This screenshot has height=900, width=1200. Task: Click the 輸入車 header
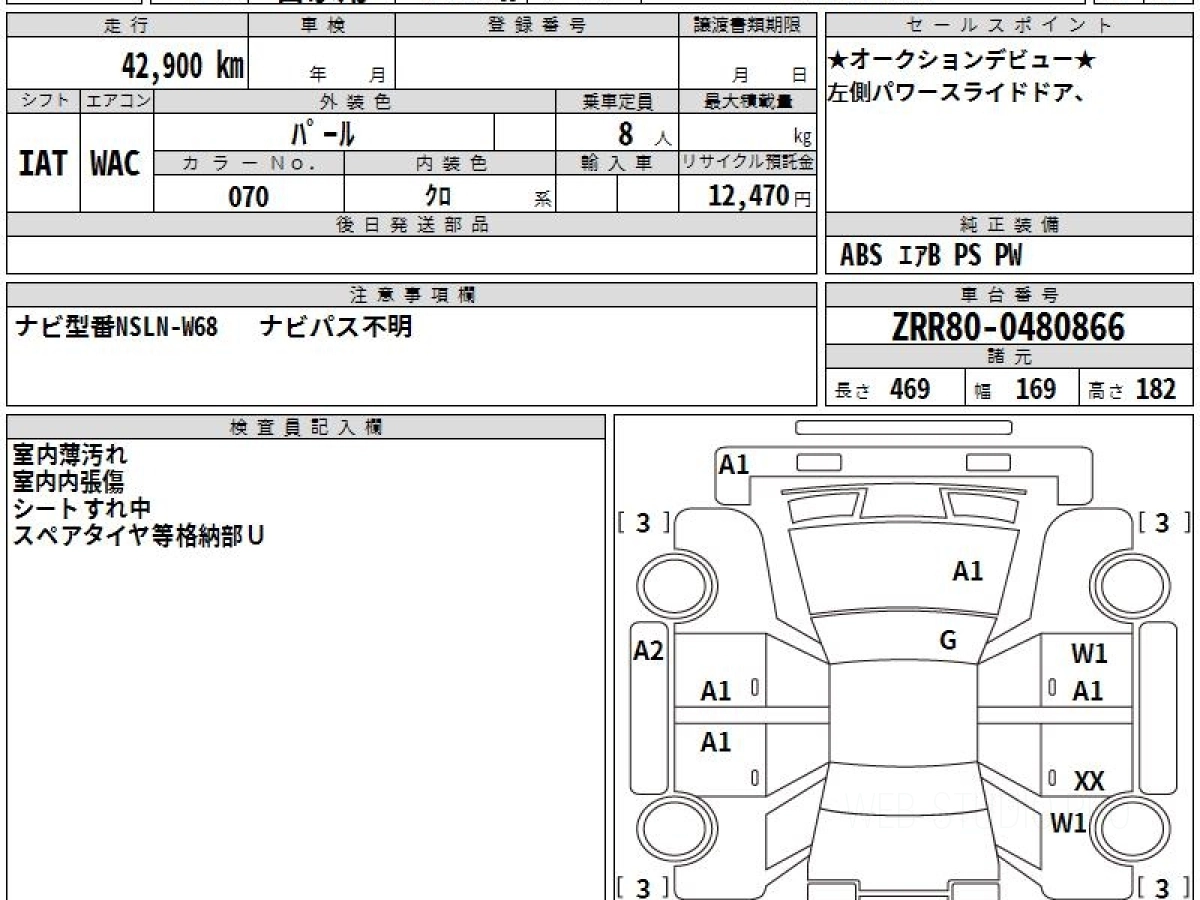[x=617, y=163]
